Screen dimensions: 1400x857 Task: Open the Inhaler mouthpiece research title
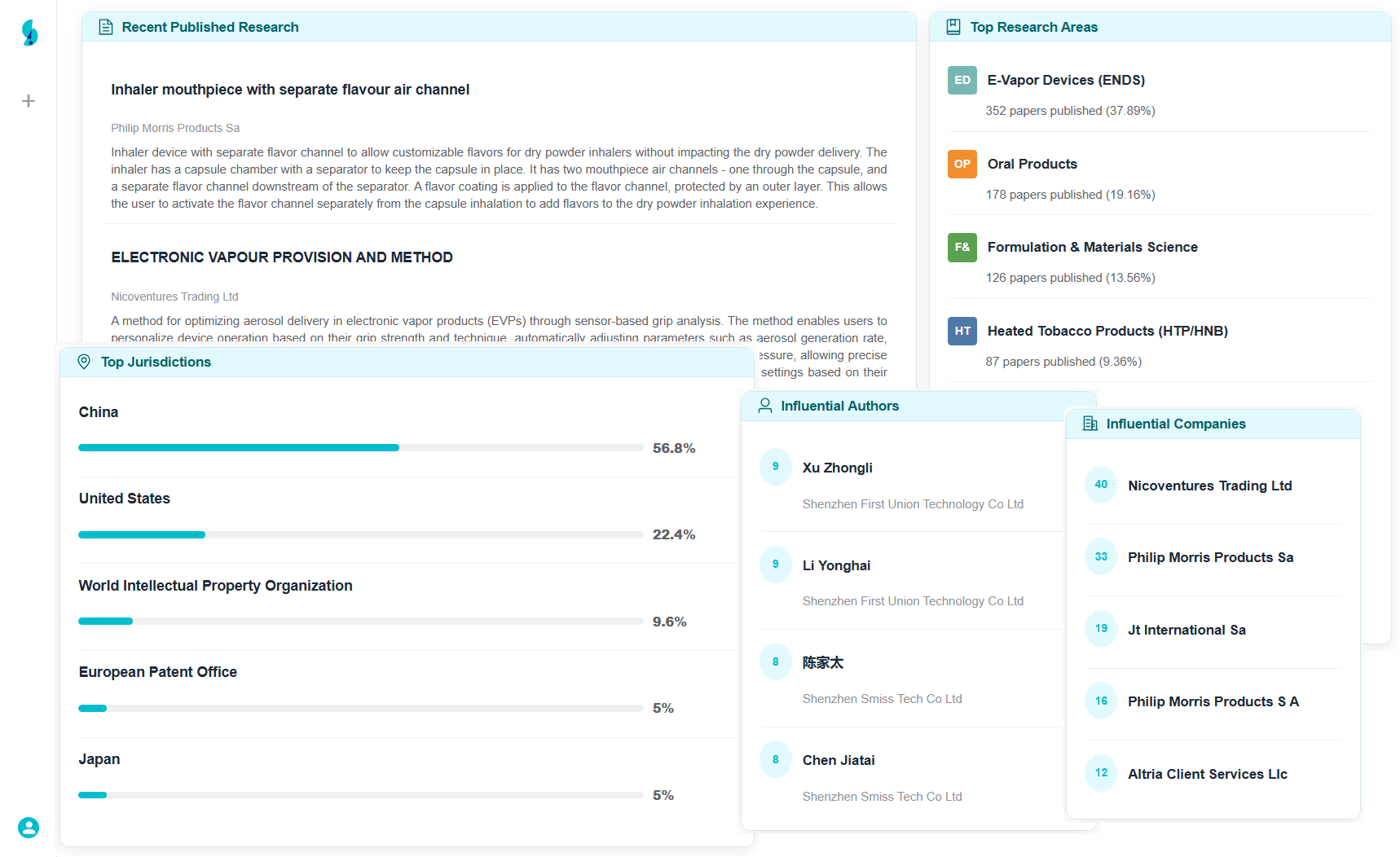(290, 90)
